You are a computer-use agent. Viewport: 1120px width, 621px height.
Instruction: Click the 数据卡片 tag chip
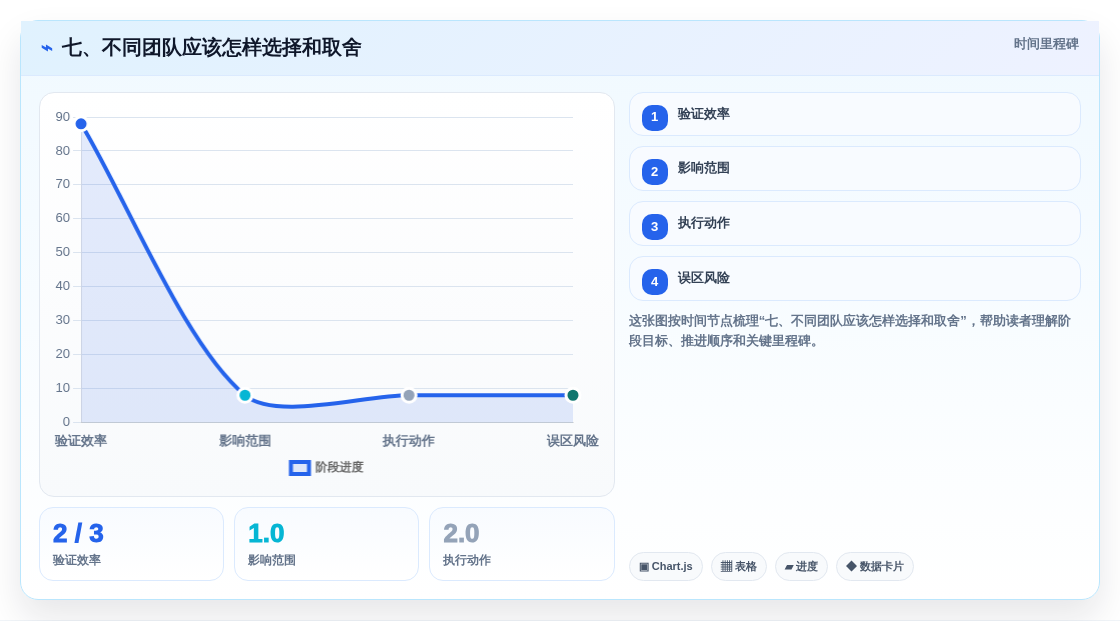pos(875,567)
